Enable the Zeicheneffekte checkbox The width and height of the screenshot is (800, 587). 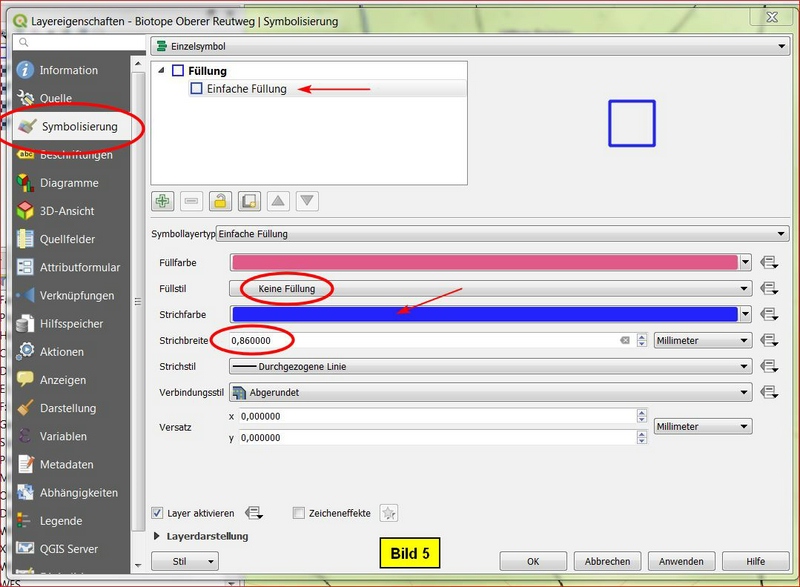coord(298,513)
